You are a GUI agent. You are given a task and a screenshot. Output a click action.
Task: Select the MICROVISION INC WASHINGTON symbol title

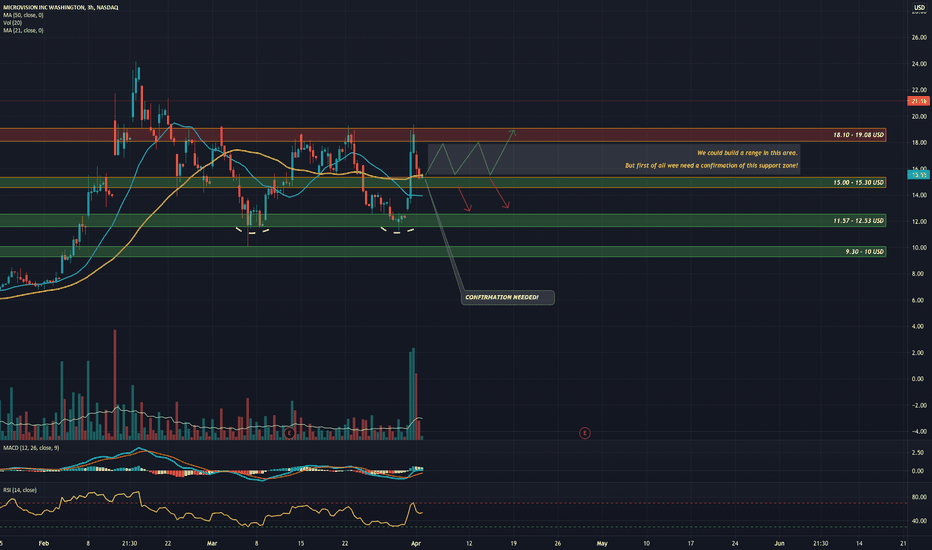click(x=61, y=7)
